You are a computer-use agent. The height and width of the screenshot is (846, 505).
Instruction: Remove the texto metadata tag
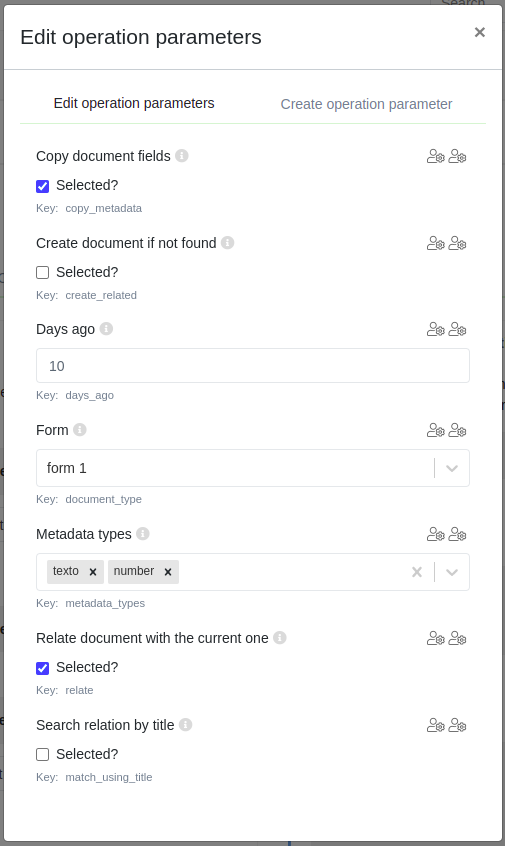point(93,572)
